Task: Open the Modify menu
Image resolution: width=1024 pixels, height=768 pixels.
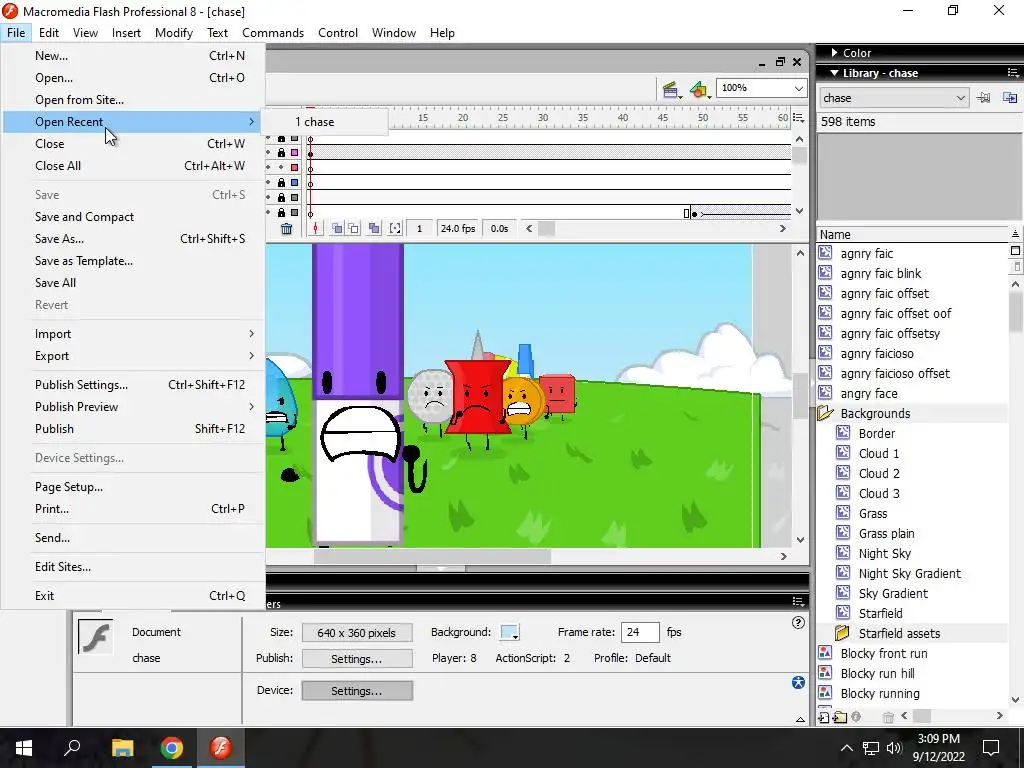Action: click(x=174, y=33)
